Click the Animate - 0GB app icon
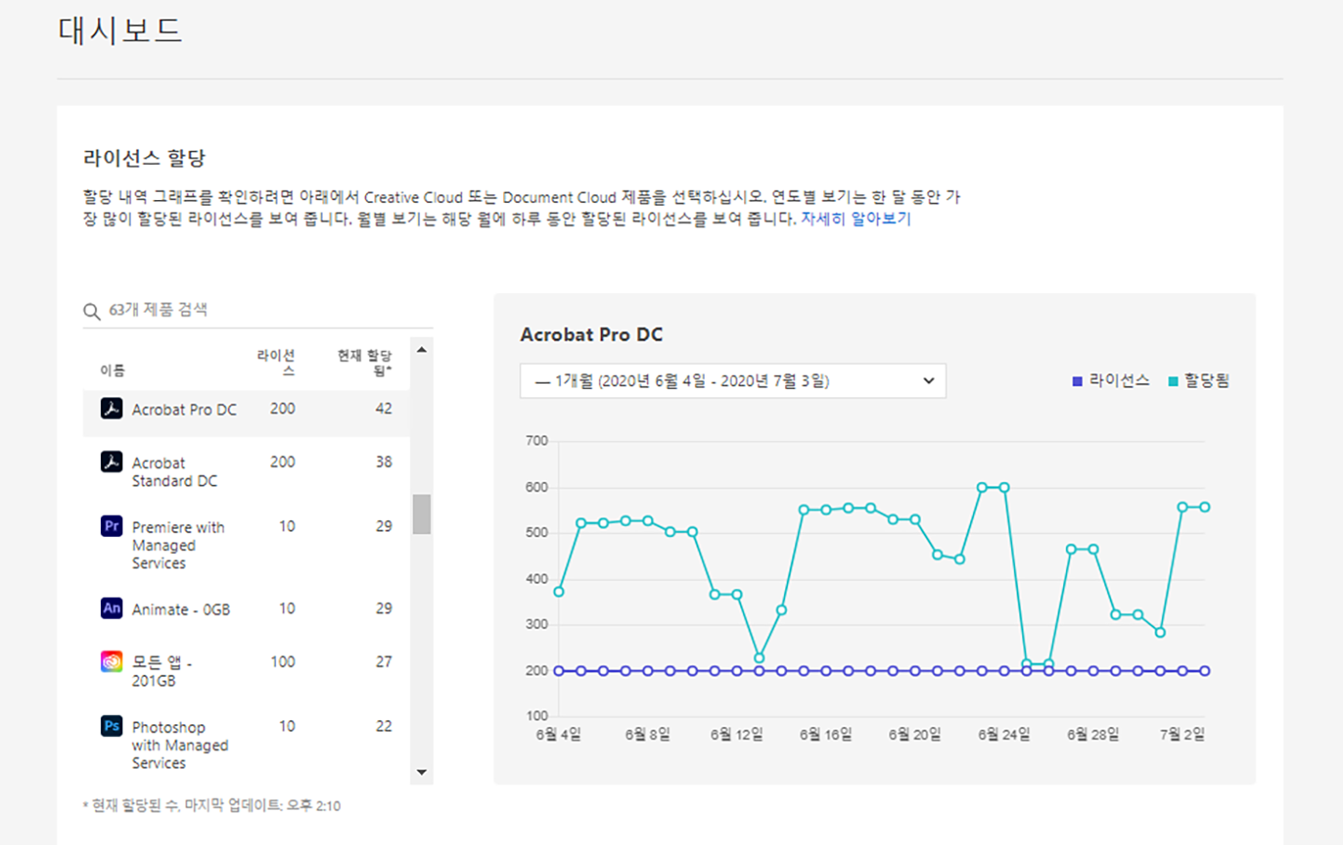The image size is (1343, 845). 111,608
